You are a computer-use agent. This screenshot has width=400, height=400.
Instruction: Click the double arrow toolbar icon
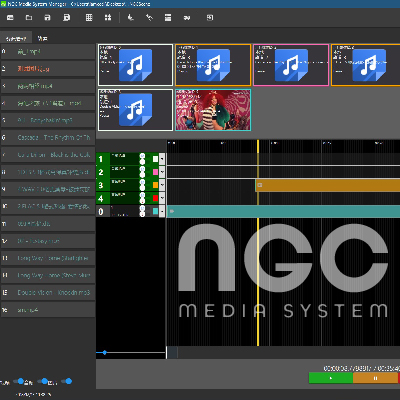pos(187,18)
